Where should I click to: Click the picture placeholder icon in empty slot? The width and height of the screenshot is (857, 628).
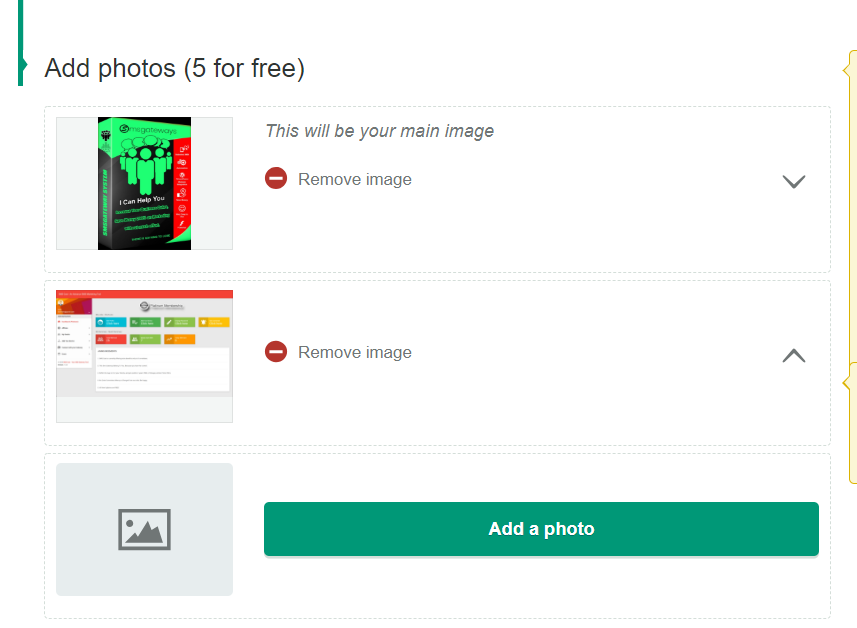point(144,529)
